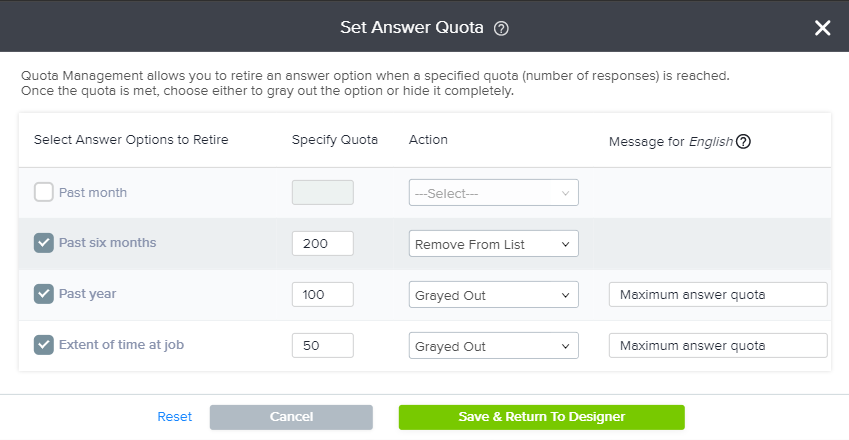Uncheck the Past year option
Image resolution: width=849 pixels, height=440 pixels.
[44, 294]
